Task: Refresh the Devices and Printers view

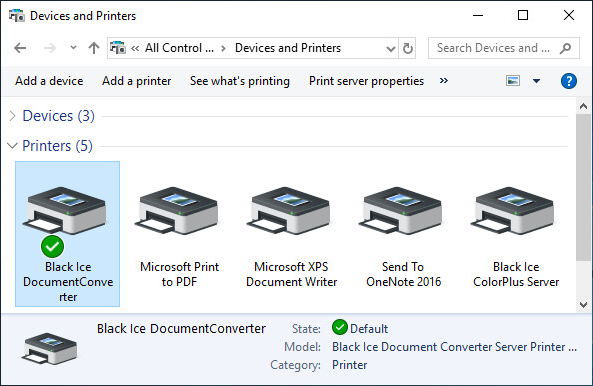Action: [407, 48]
